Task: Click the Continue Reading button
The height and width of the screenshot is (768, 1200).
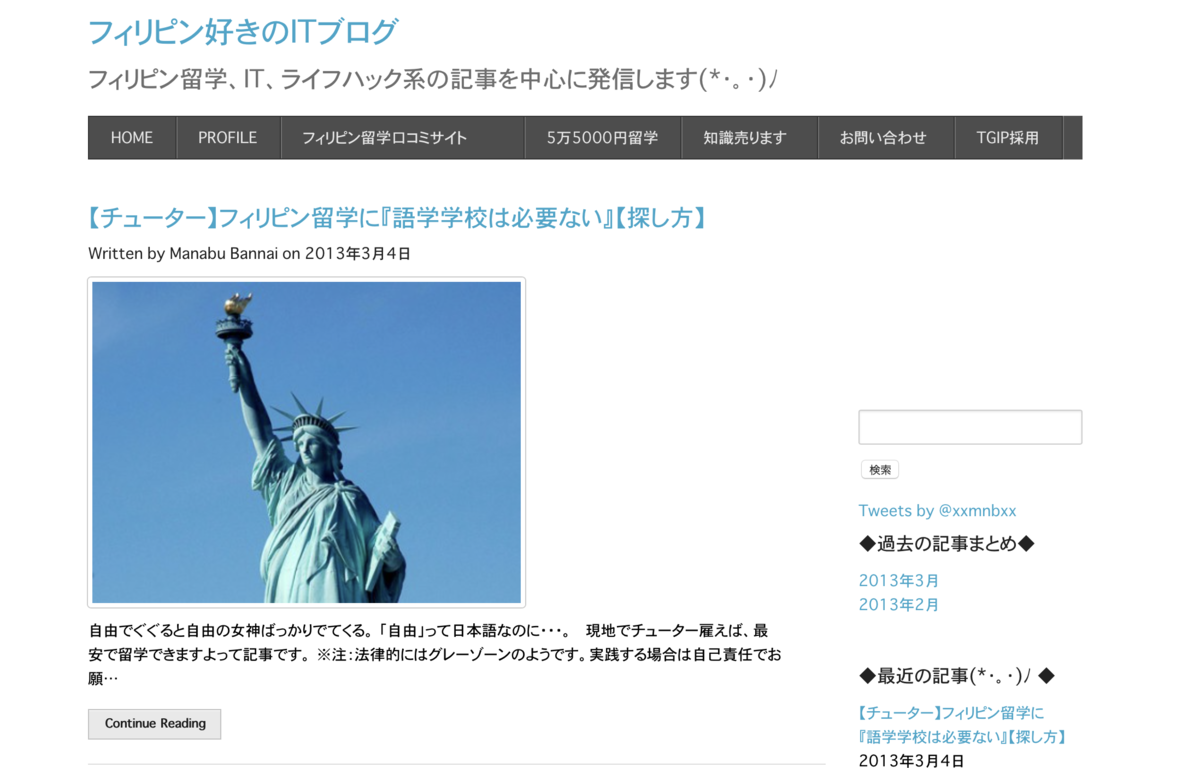Action: (155, 724)
